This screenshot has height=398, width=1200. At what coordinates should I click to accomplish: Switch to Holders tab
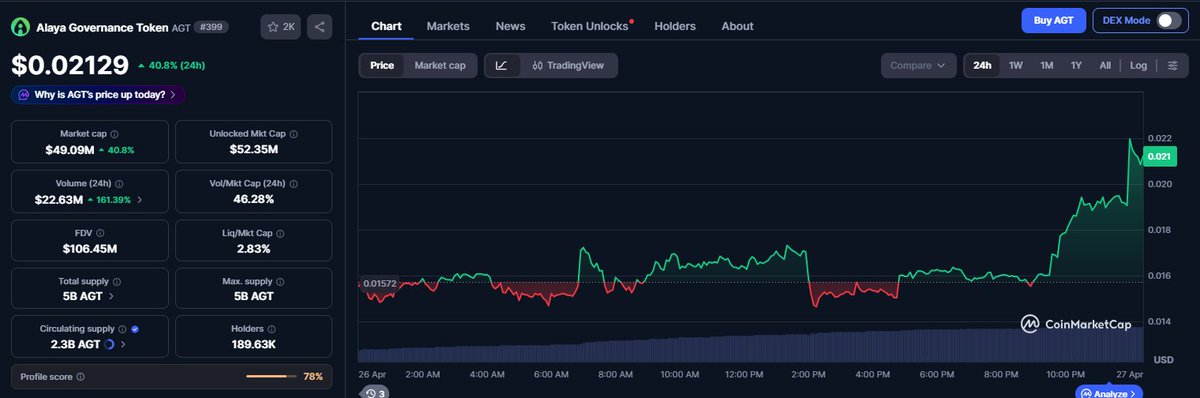tap(675, 26)
